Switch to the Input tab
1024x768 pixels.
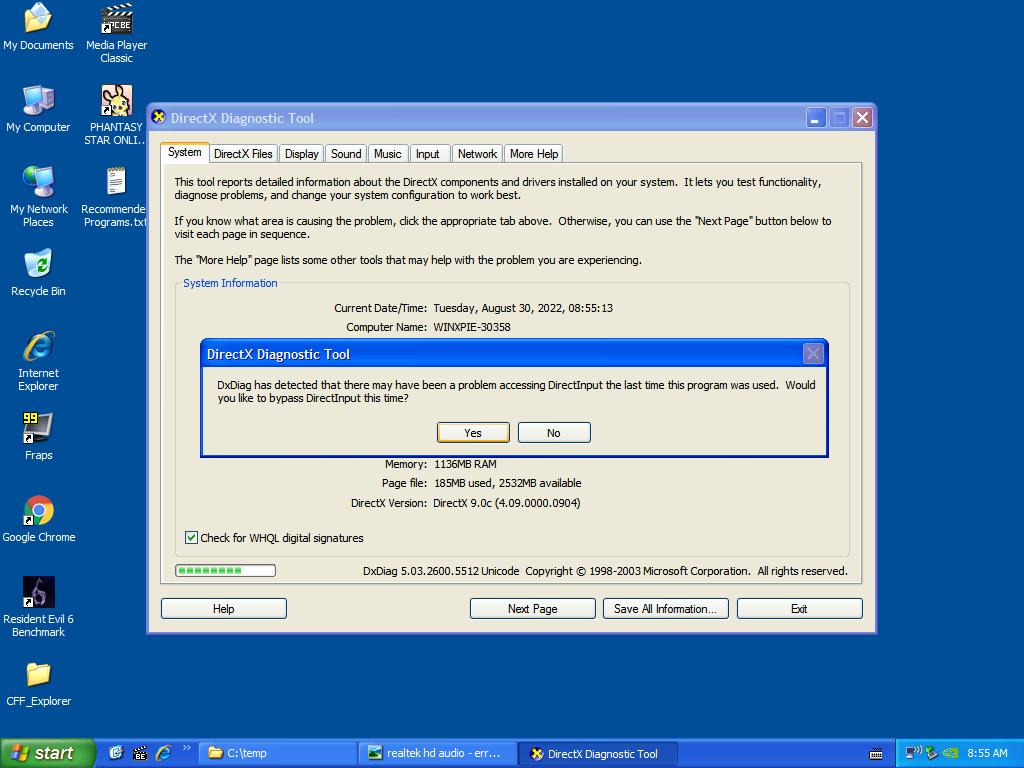coord(428,153)
